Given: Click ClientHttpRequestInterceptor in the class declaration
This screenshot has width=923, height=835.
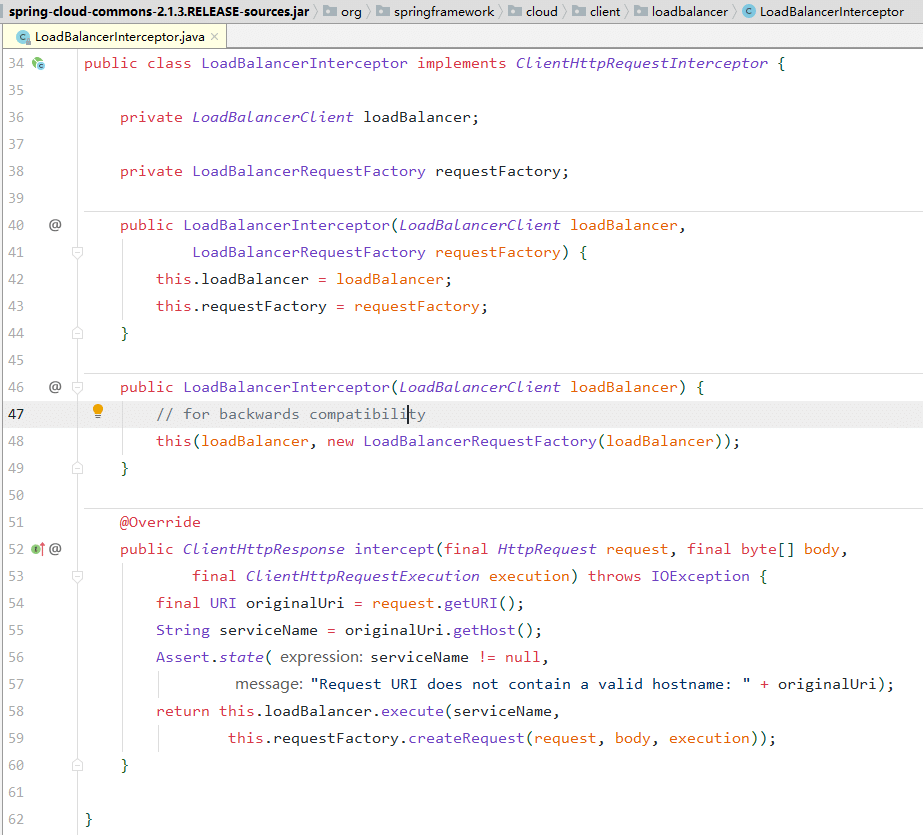Looking at the screenshot, I should click(641, 63).
